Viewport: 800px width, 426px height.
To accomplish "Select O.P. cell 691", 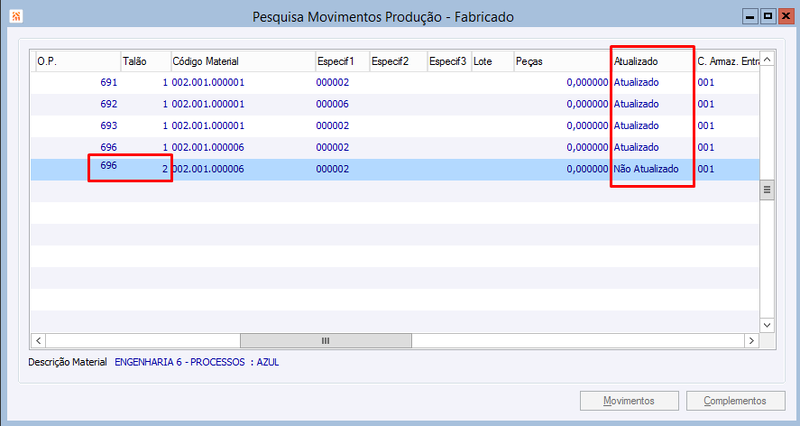I will pyautogui.click(x=109, y=83).
